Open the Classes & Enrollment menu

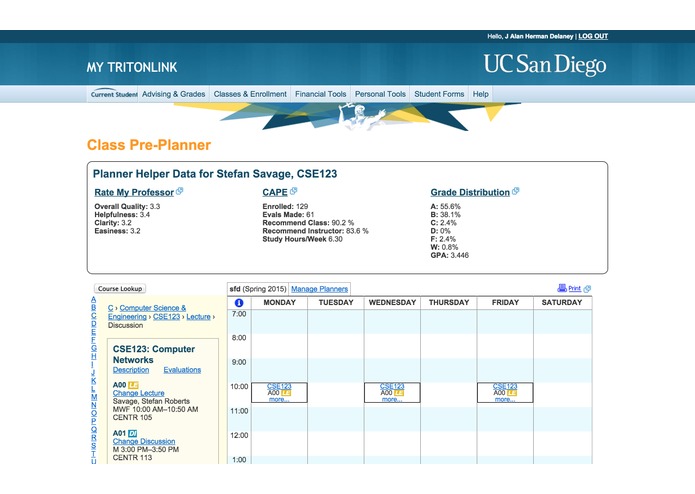point(250,94)
